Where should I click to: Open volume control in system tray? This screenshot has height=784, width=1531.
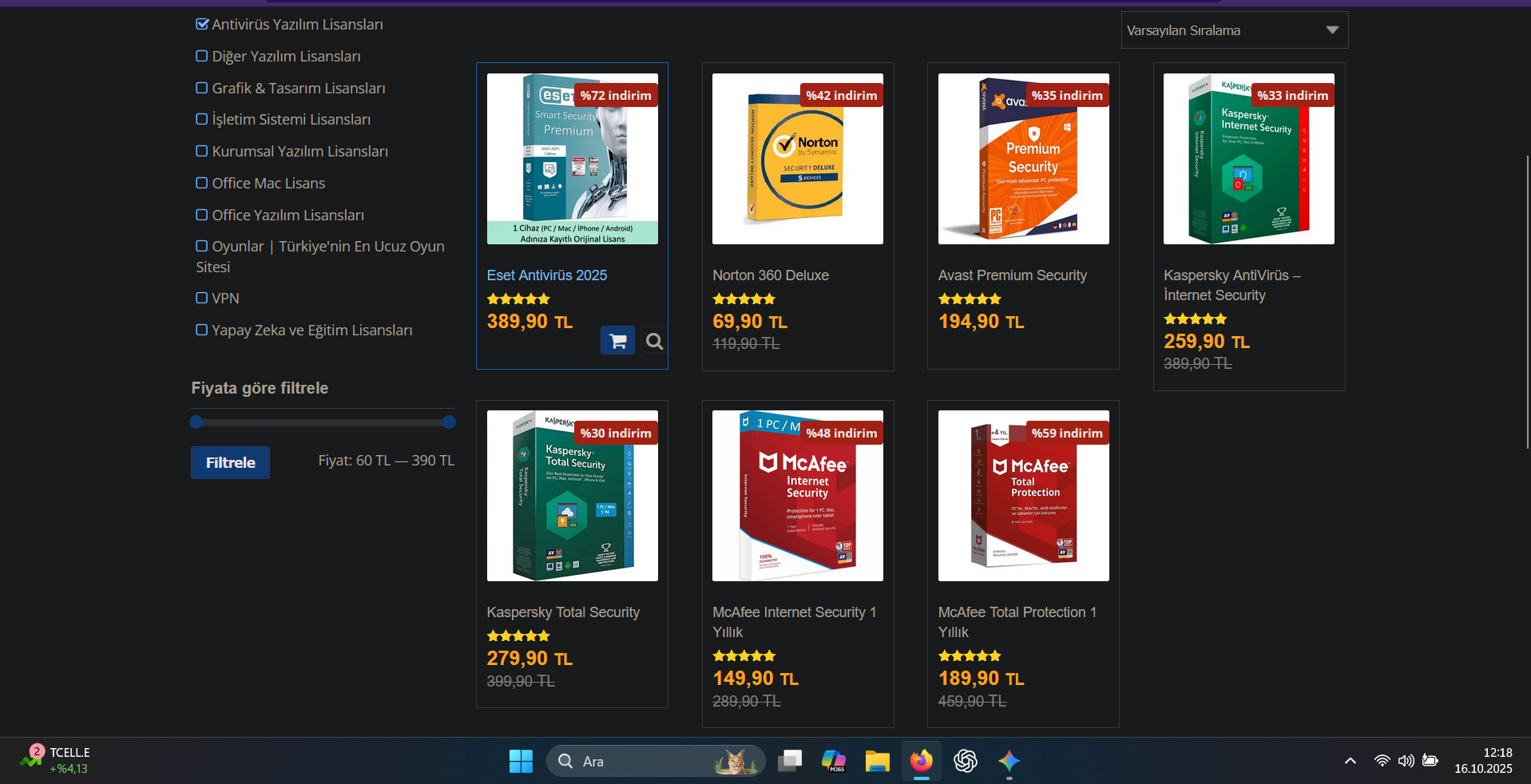[1406, 761]
